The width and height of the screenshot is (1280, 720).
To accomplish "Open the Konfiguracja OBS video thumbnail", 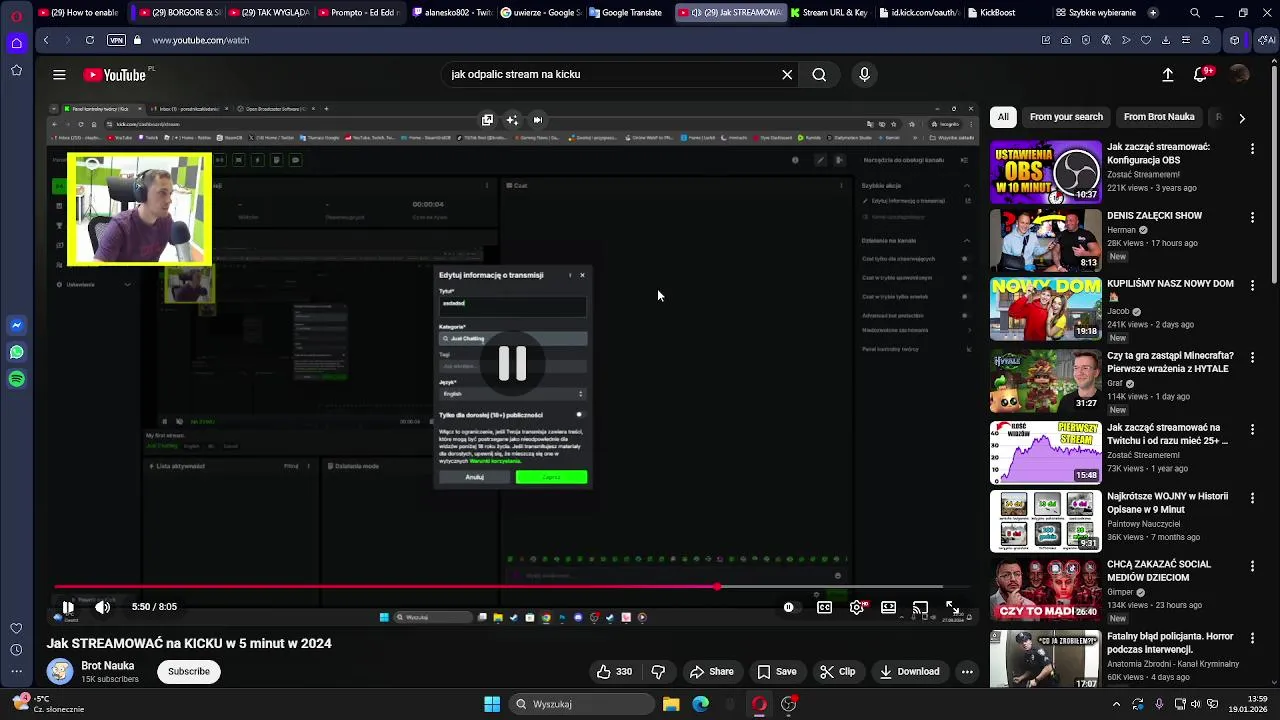I will [1045, 173].
